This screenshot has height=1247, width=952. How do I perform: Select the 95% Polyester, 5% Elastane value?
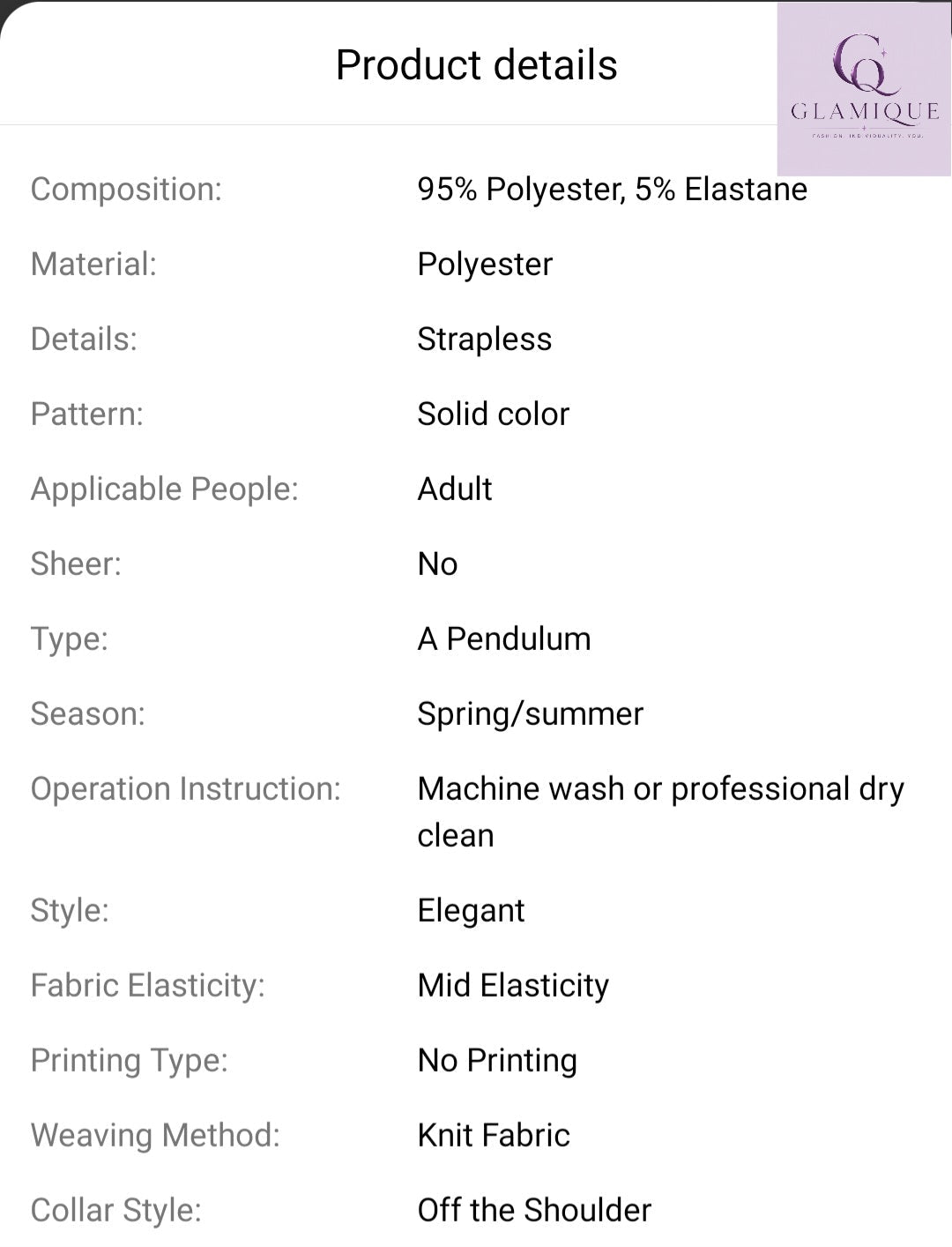[612, 190]
